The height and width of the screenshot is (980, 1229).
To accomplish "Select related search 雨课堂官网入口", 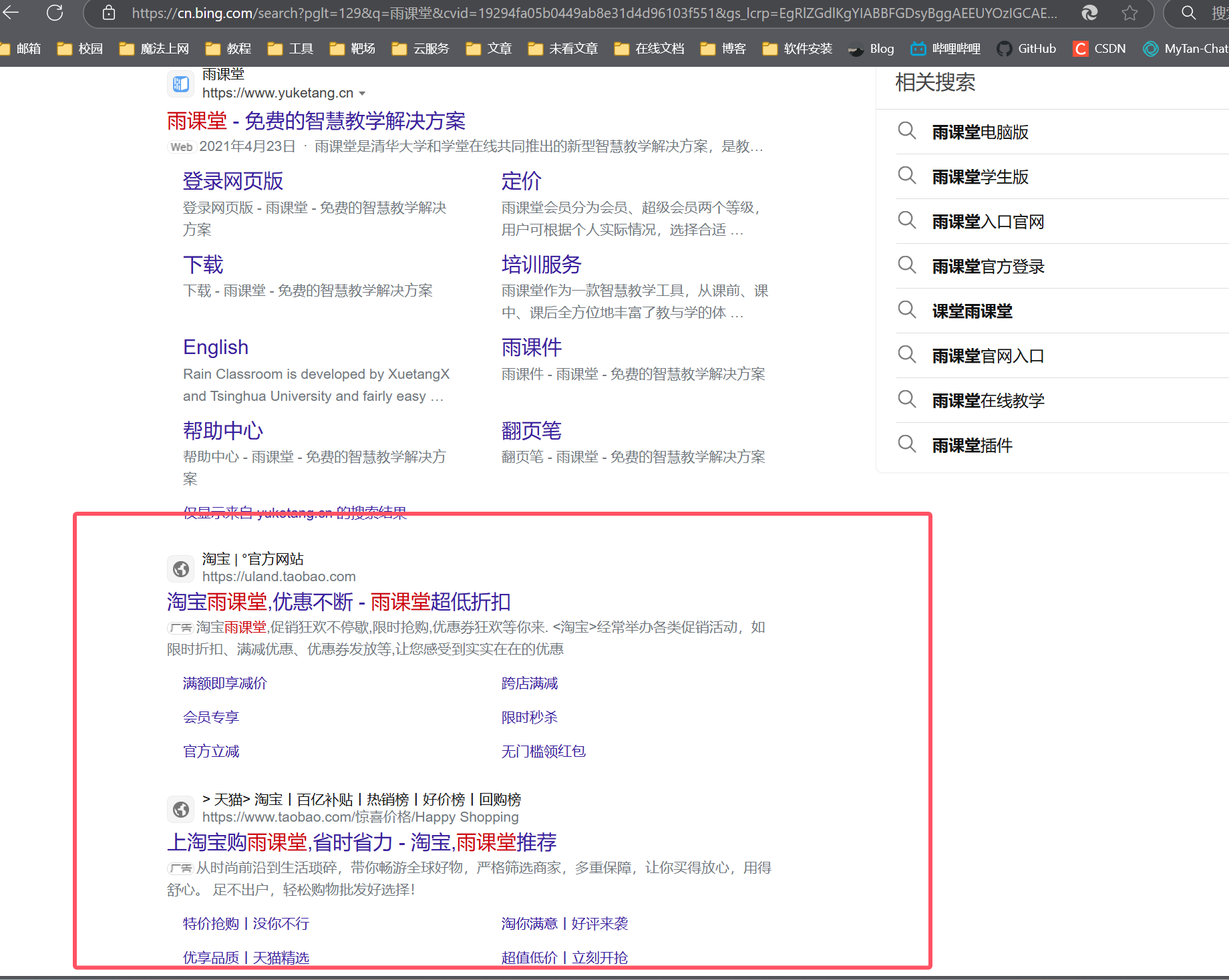I will [988, 356].
